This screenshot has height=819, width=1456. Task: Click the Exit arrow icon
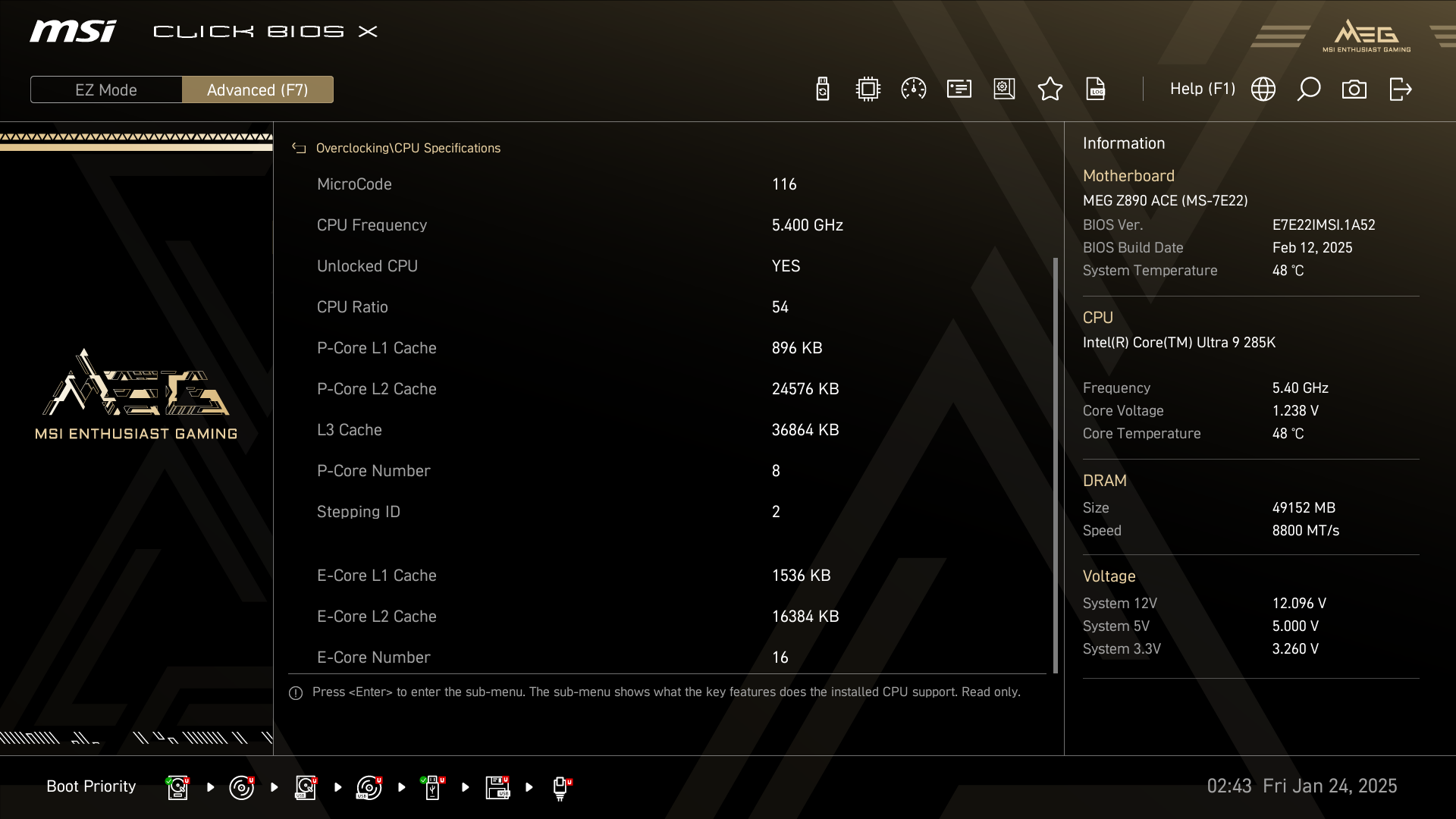[x=1401, y=89]
